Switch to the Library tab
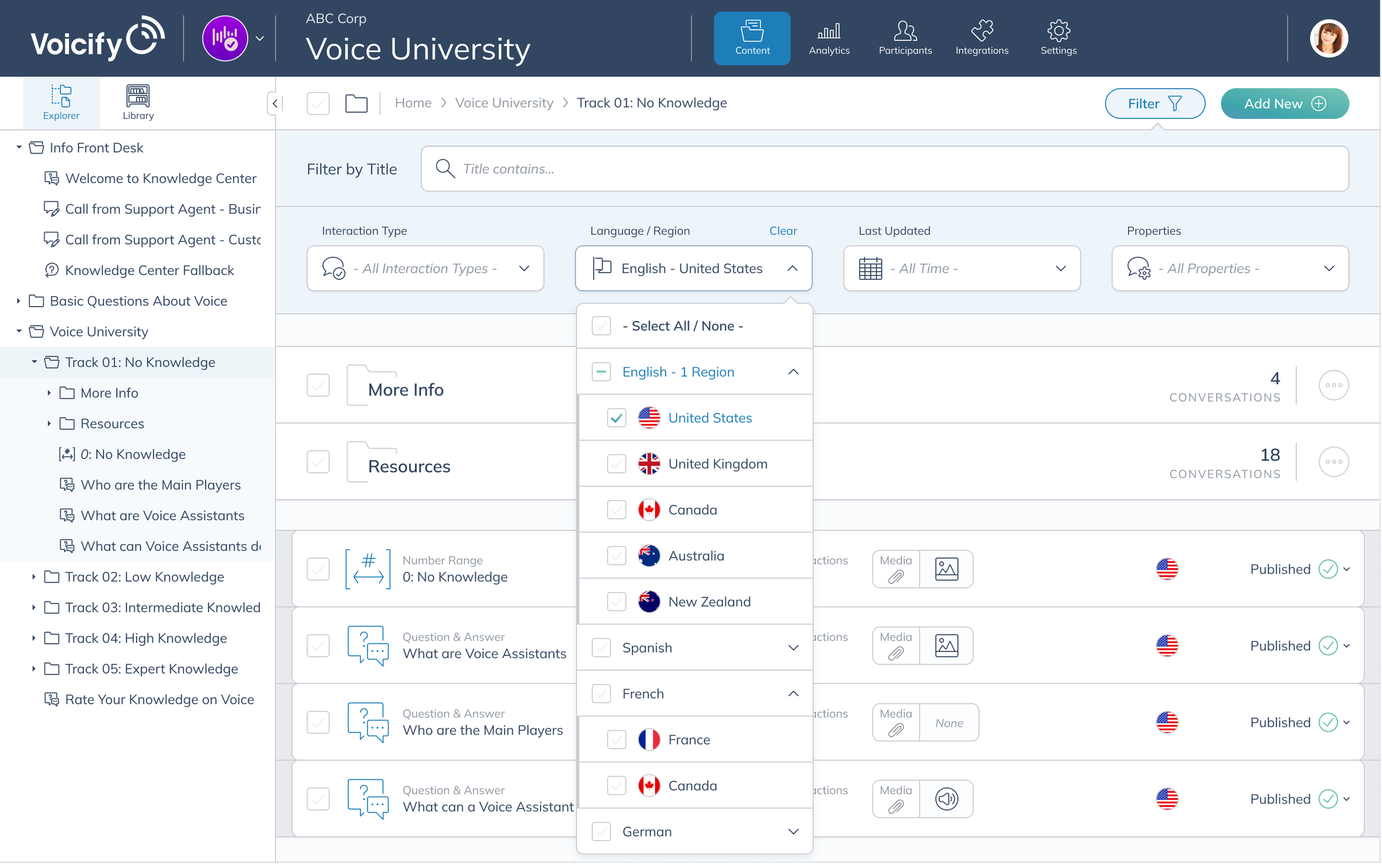Image resolution: width=1382 pixels, height=868 pixels. (138, 102)
